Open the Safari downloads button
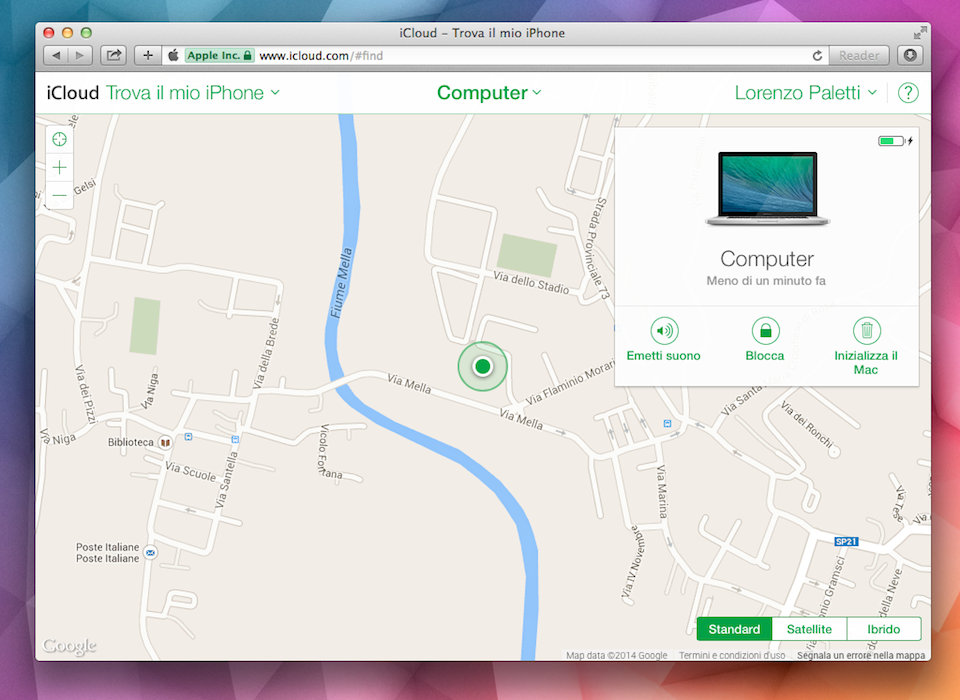Image resolution: width=960 pixels, height=700 pixels. (910, 56)
